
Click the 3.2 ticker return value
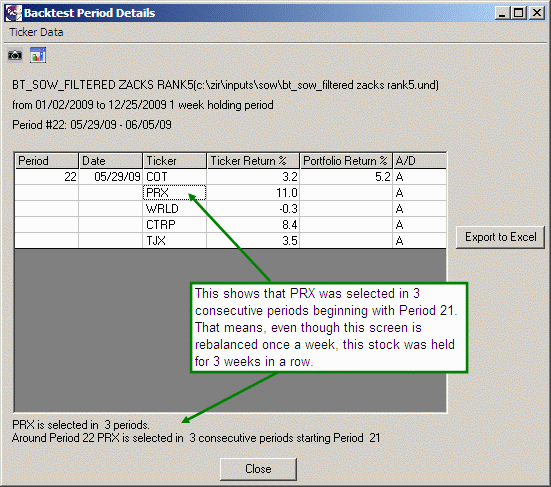(x=253, y=177)
